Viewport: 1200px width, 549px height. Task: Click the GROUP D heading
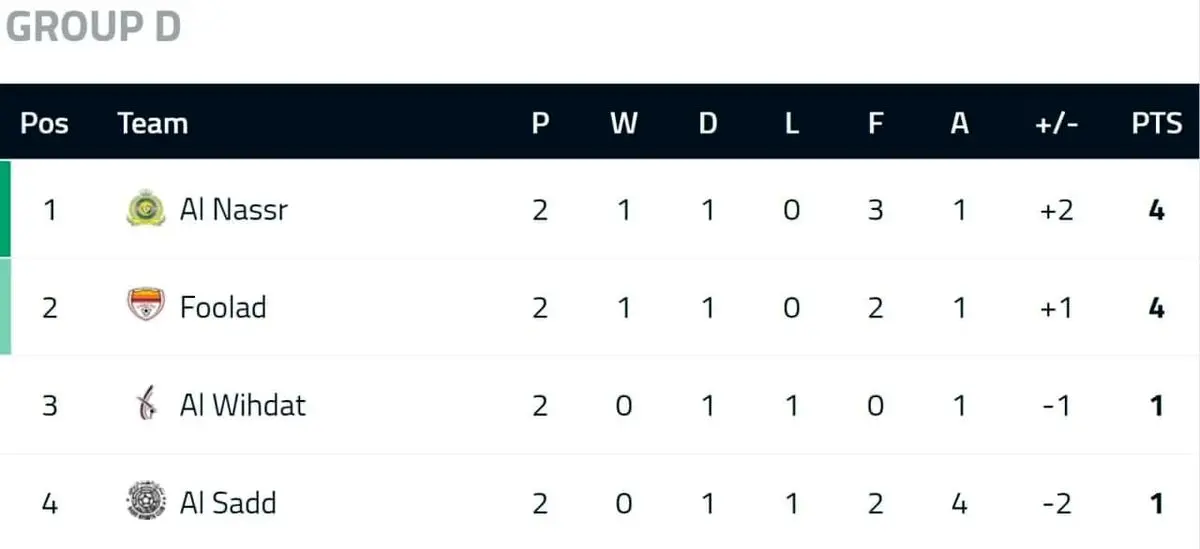tap(93, 27)
